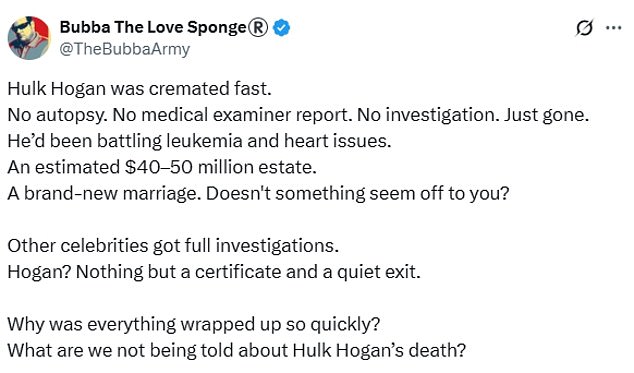Click the leukemia and heart issues line
634x373 pixels.
tap(199, 141)
